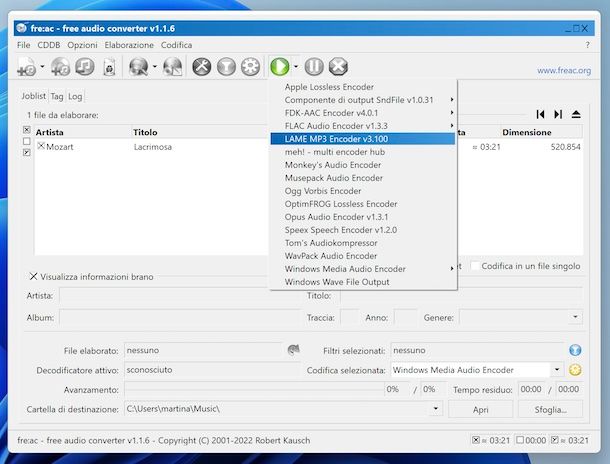Expand the FDK-AAC Encoder v4.0.1 submenu
610x464 pixels.
363,113
